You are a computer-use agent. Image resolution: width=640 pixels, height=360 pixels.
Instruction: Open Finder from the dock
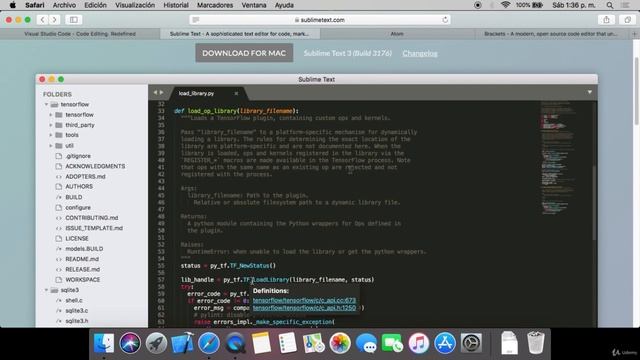click(x=104, y=343)
